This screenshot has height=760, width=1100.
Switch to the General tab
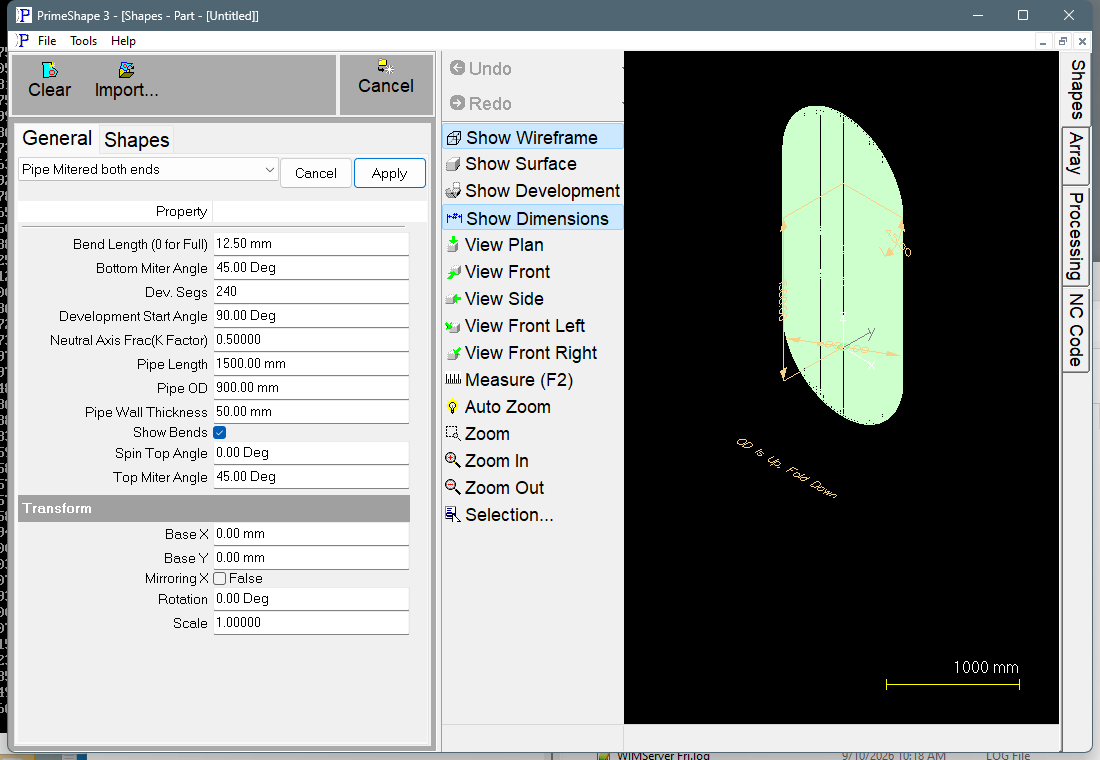tap(57, 138)
